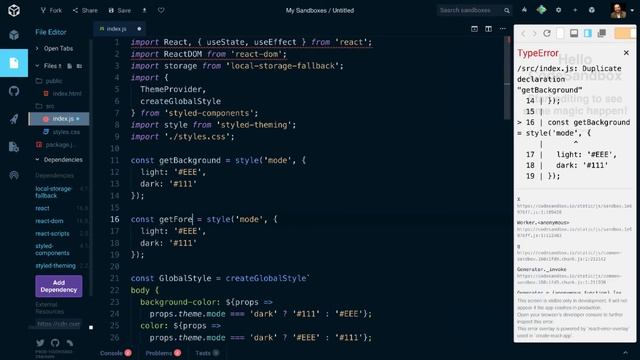Open preview in new window icon
The width and height of the screenshot is (640, 360).
coord(602,33)
